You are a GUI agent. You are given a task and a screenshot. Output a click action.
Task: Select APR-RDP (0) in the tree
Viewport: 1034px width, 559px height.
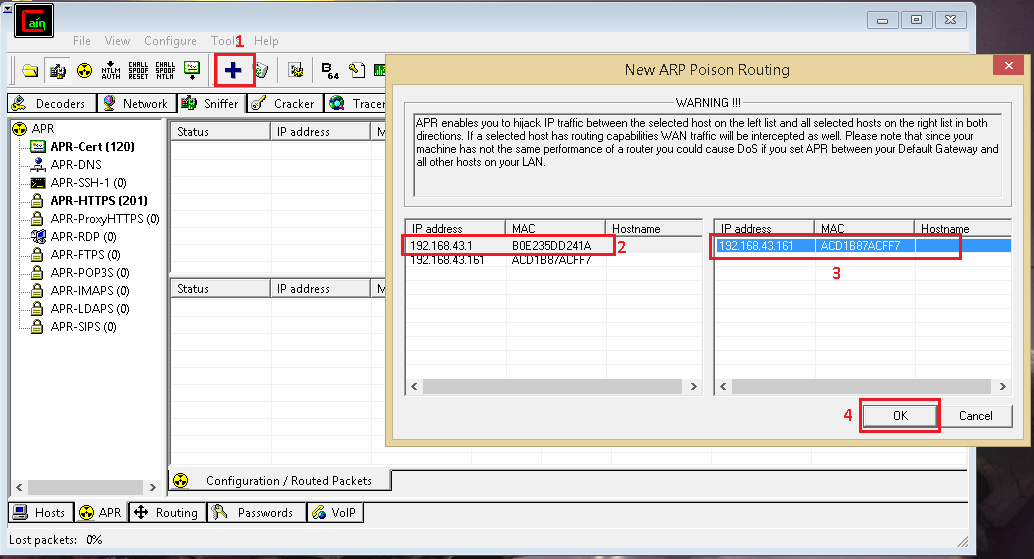pos(83,236)
